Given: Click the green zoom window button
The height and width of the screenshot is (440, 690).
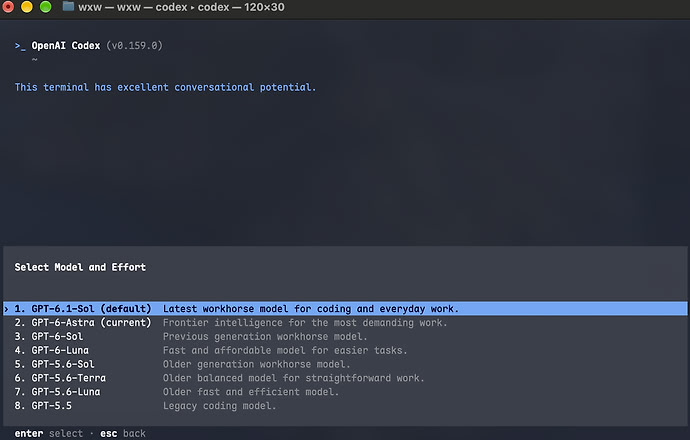Looking at the screenshot, I should (x=46, y=7).
